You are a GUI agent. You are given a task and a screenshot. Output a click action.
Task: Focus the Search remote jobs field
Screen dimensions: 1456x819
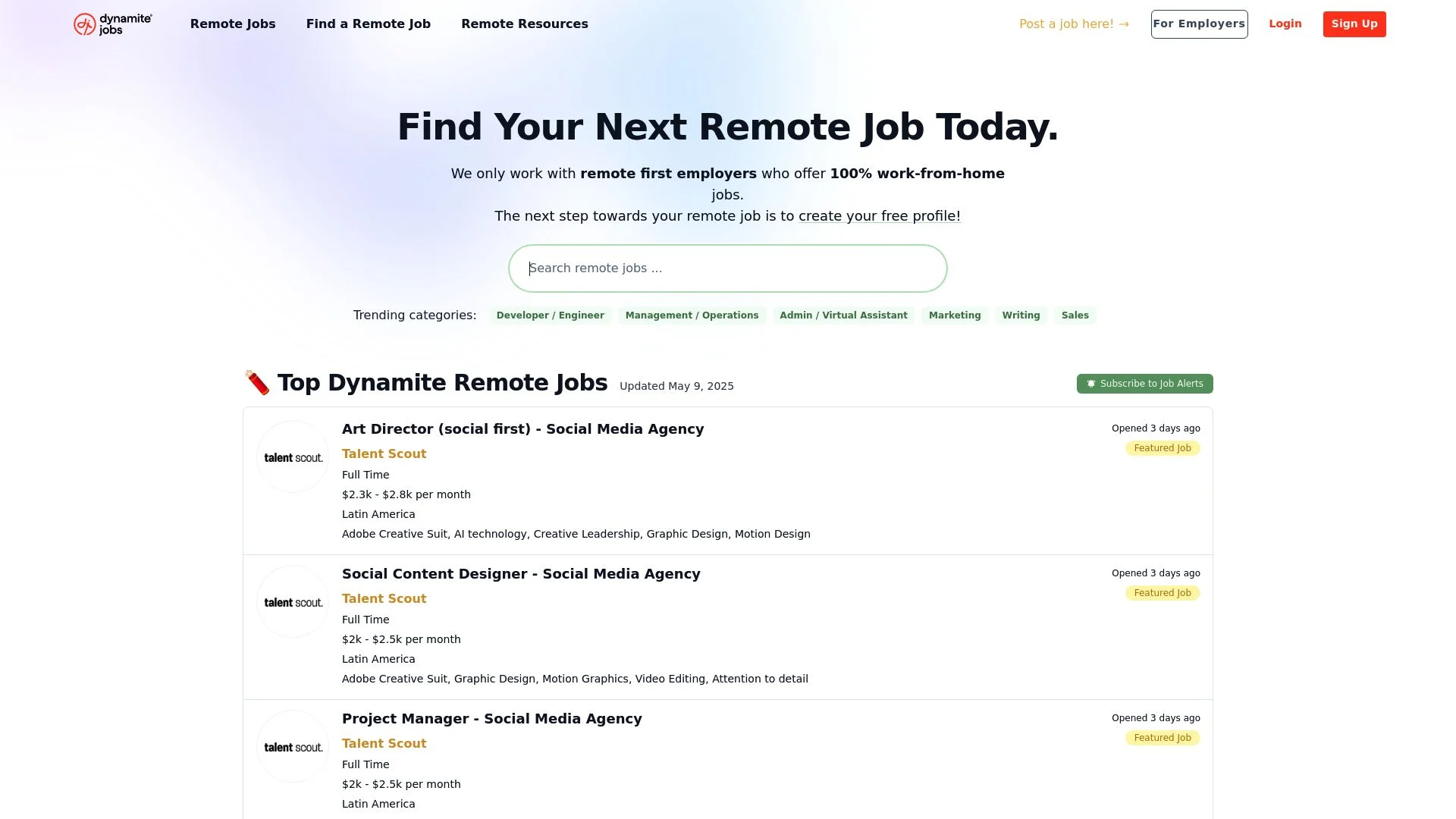tap(728, 268)
